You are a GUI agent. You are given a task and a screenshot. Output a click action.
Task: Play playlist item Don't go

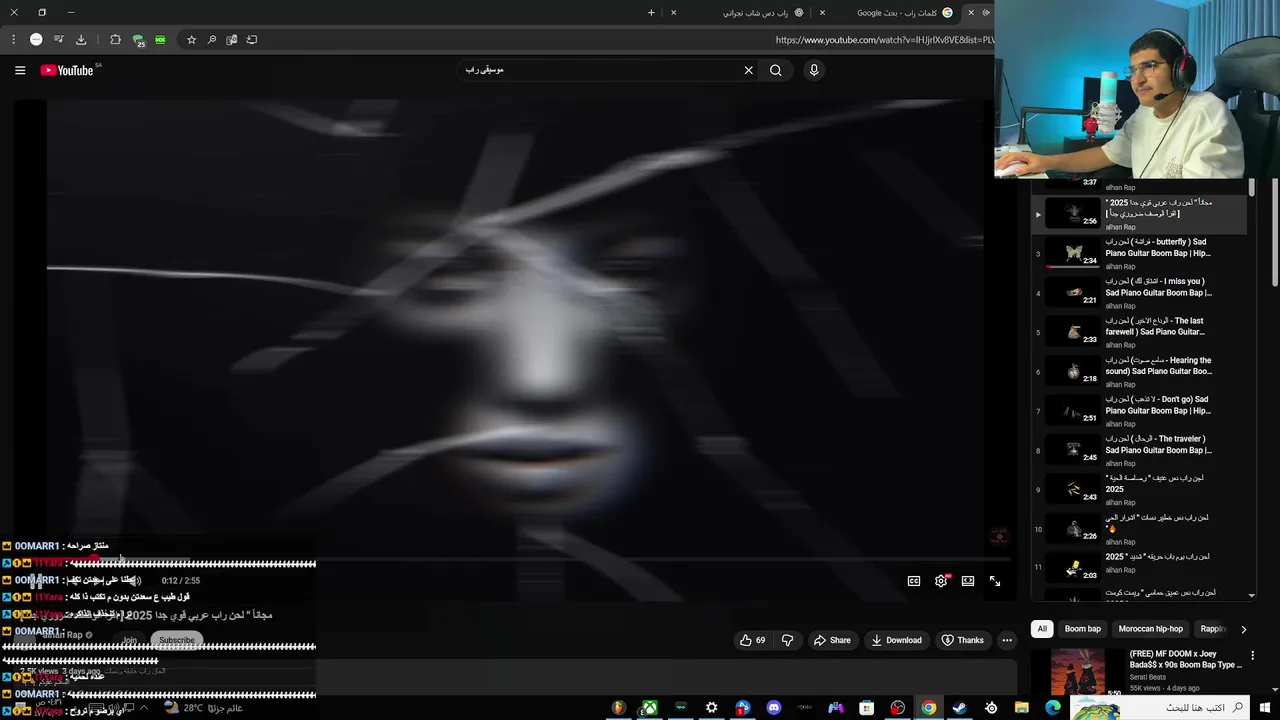1140,409
